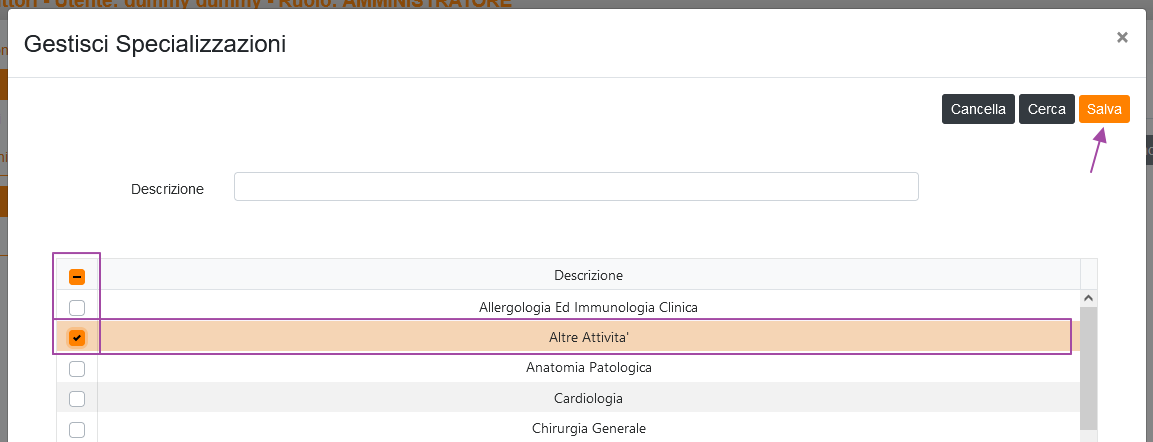Select the Anatomia Patologica row text
This screenshot has height=442, width=1153.
(x=588, y=368)
